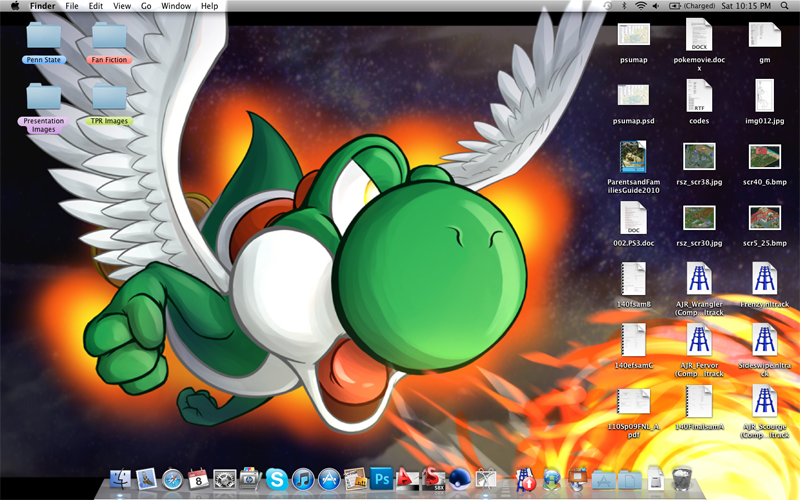The height and width of the screenshot is (500, 800).
Task: Select the gm document file
Action: (764, 43)
